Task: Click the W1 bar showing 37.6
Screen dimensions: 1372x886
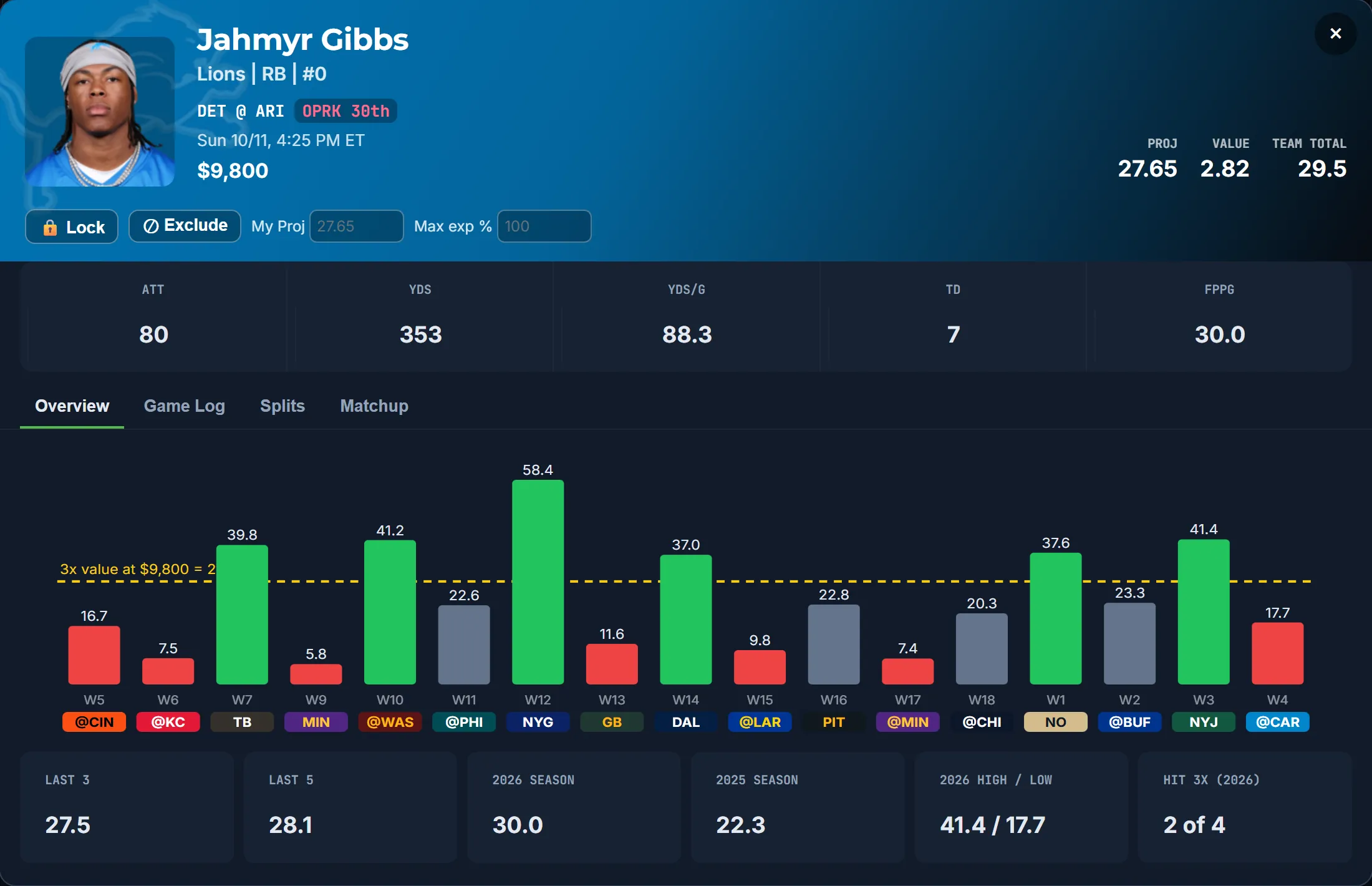Action: click(x=1056, y=618)
